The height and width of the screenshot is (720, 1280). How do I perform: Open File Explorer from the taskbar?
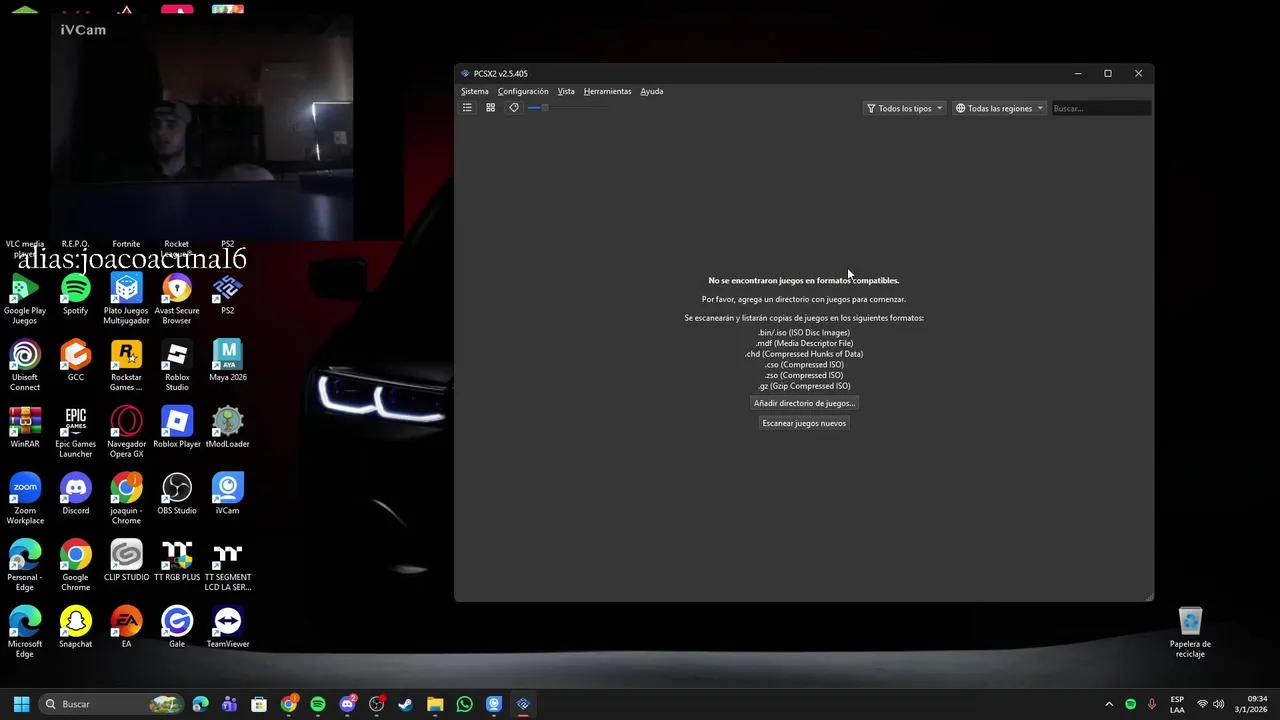(x=435, y=704)
